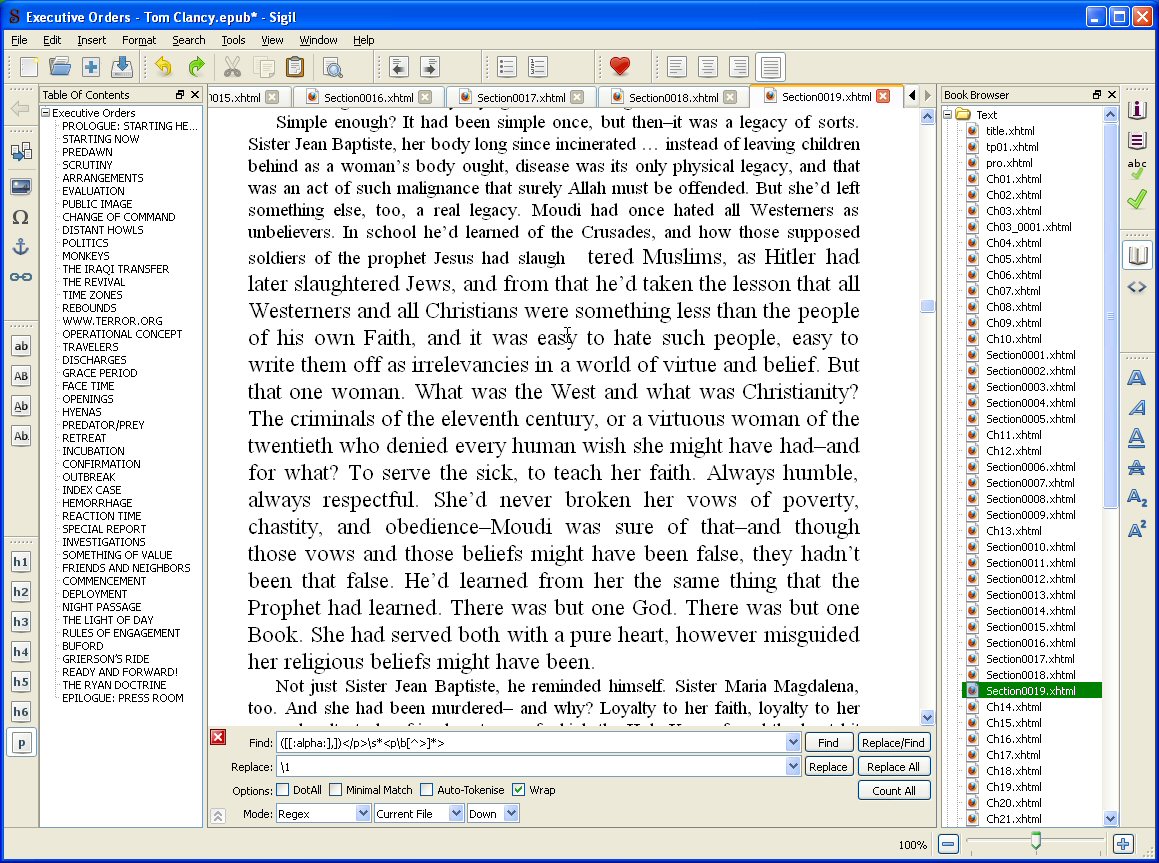Click into the Replace text field
This screenshot has width=1159, height=863.
click(x=531, y=767)
